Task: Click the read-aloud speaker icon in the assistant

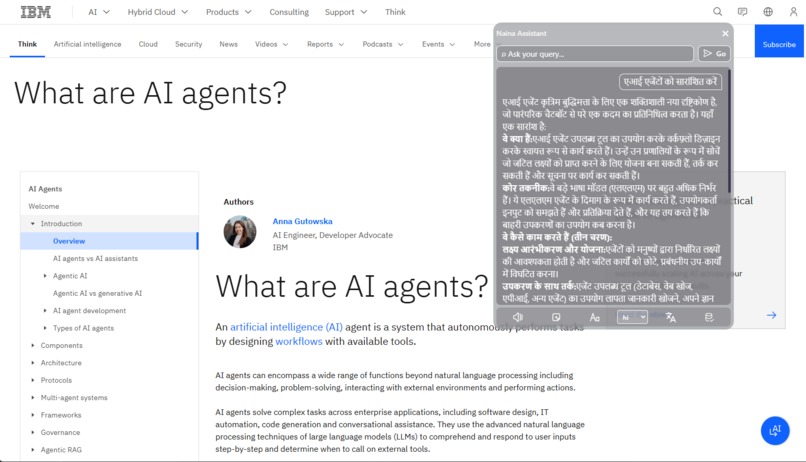Action: 518,317
